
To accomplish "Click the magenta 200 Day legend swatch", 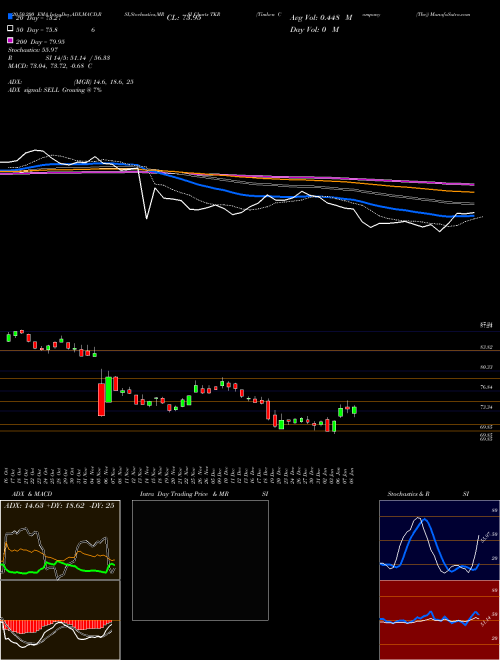I will tap(10, 40).
